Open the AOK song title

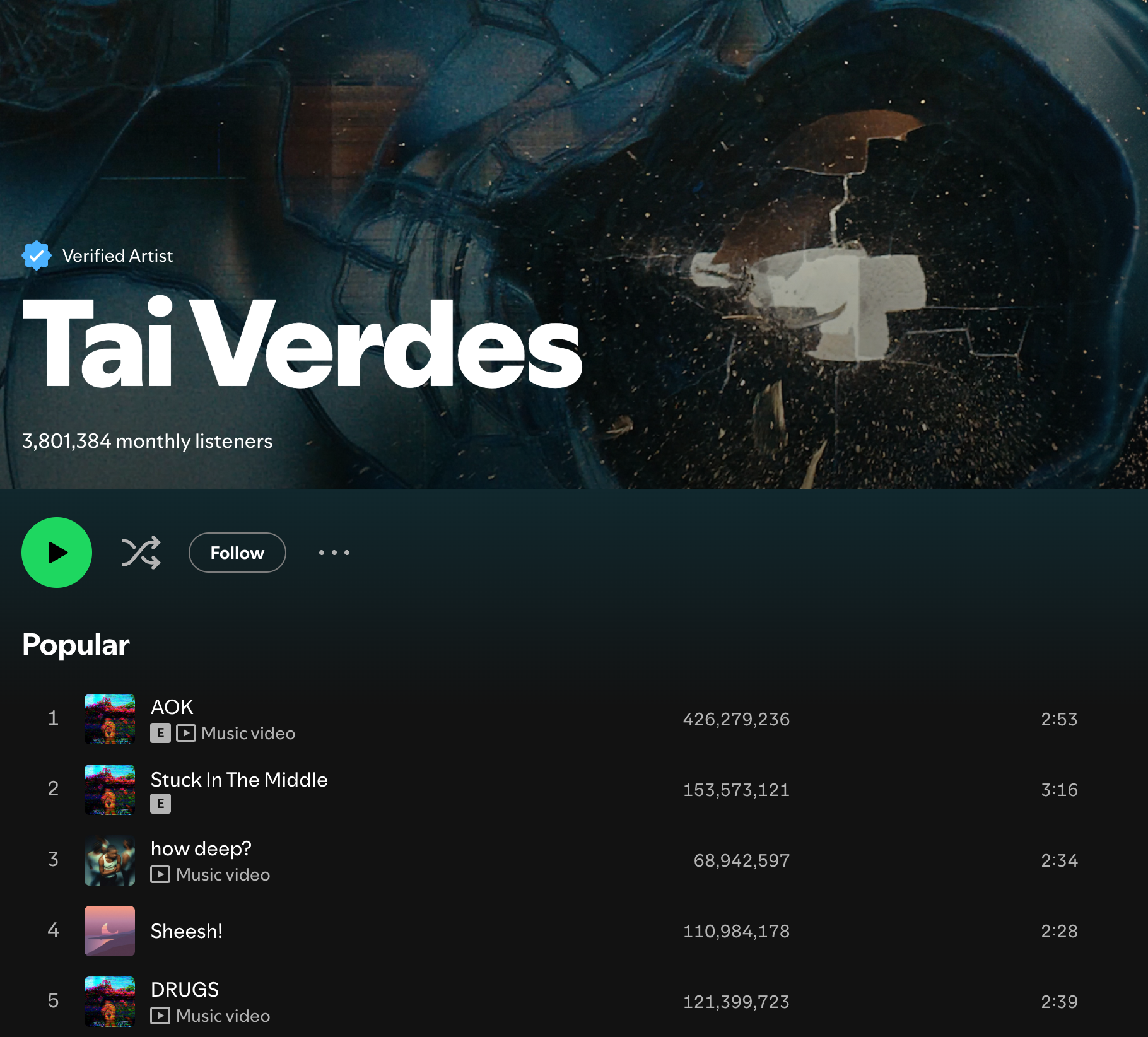click(x=172, y=707)
